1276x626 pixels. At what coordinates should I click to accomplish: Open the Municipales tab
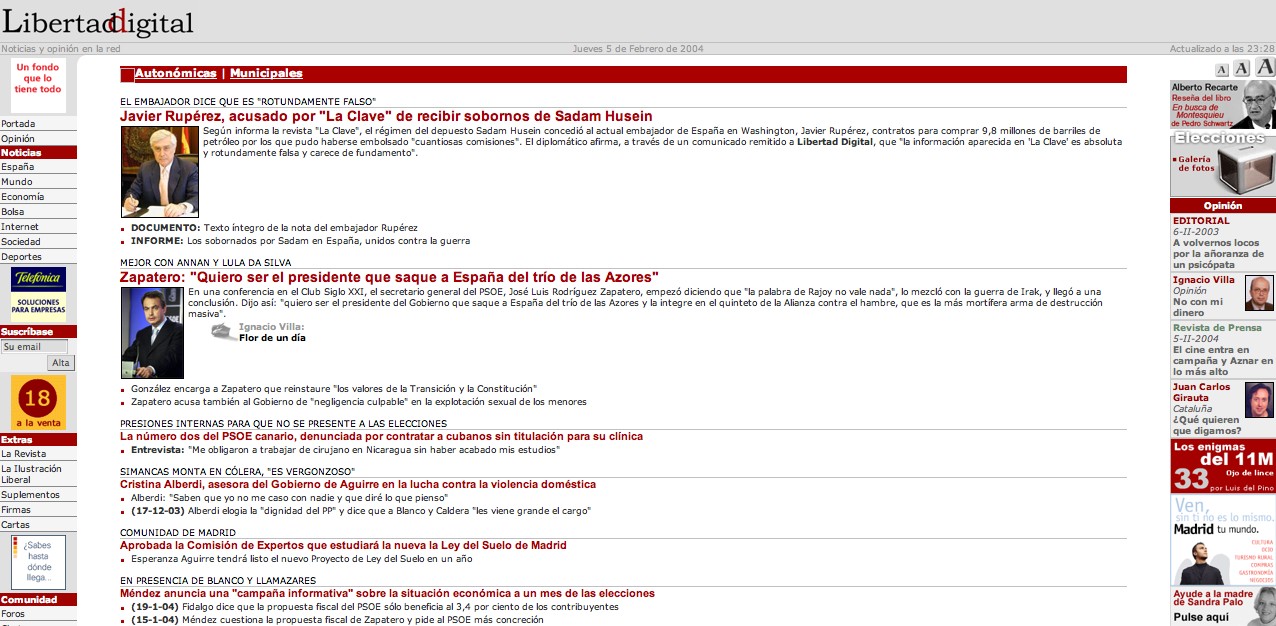[x=266, y=74]
